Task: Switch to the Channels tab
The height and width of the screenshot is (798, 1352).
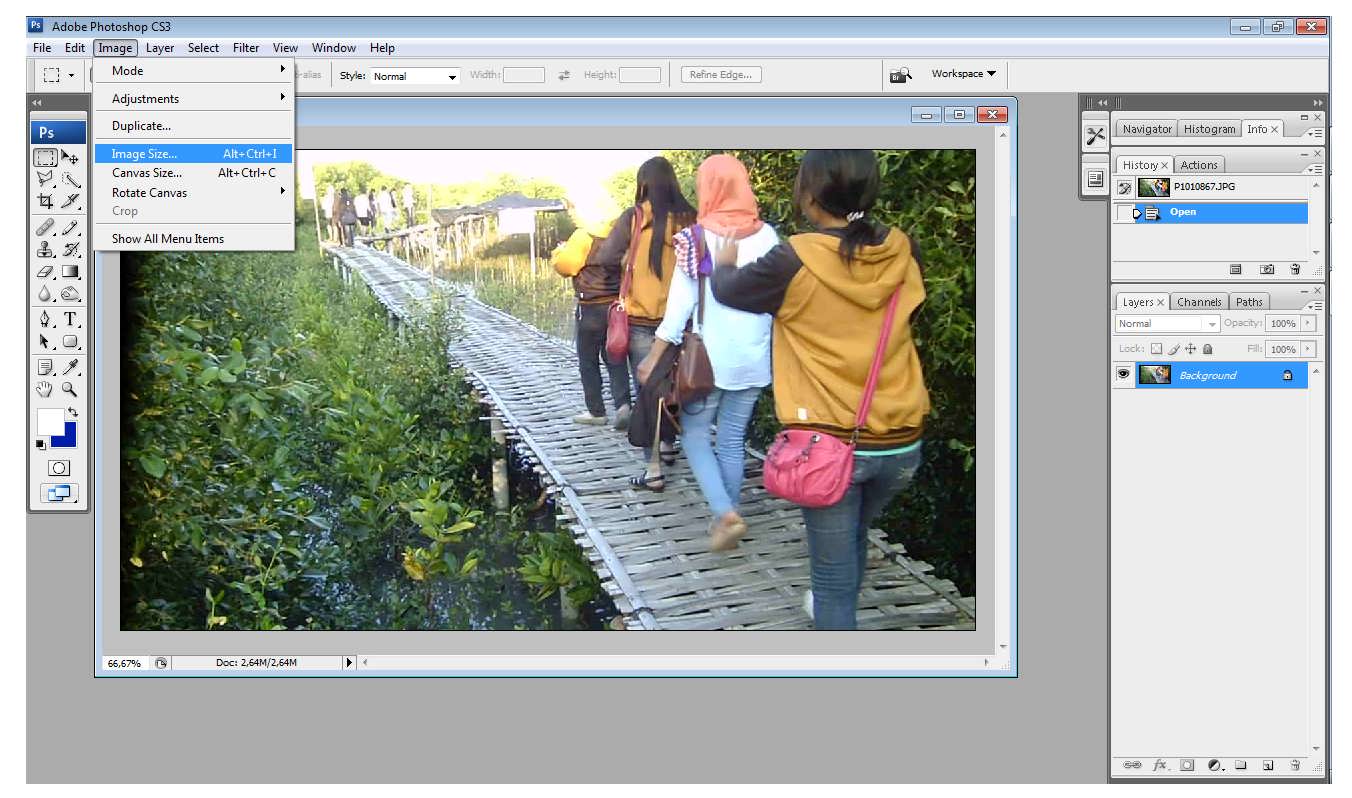Action: tap(1199, 302)
